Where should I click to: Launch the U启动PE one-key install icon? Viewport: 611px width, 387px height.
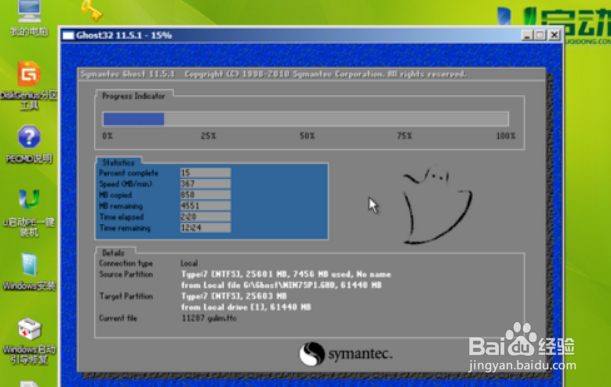29,199
